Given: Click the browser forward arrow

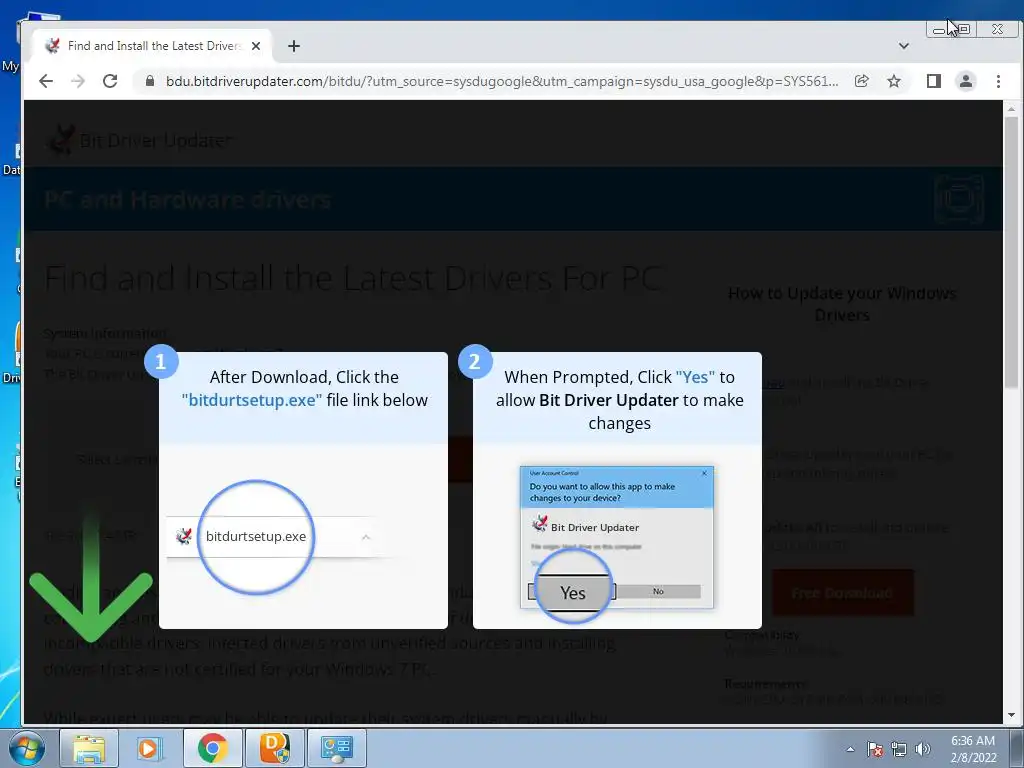Looking at the screenshot, I should (x=78, y=81).
